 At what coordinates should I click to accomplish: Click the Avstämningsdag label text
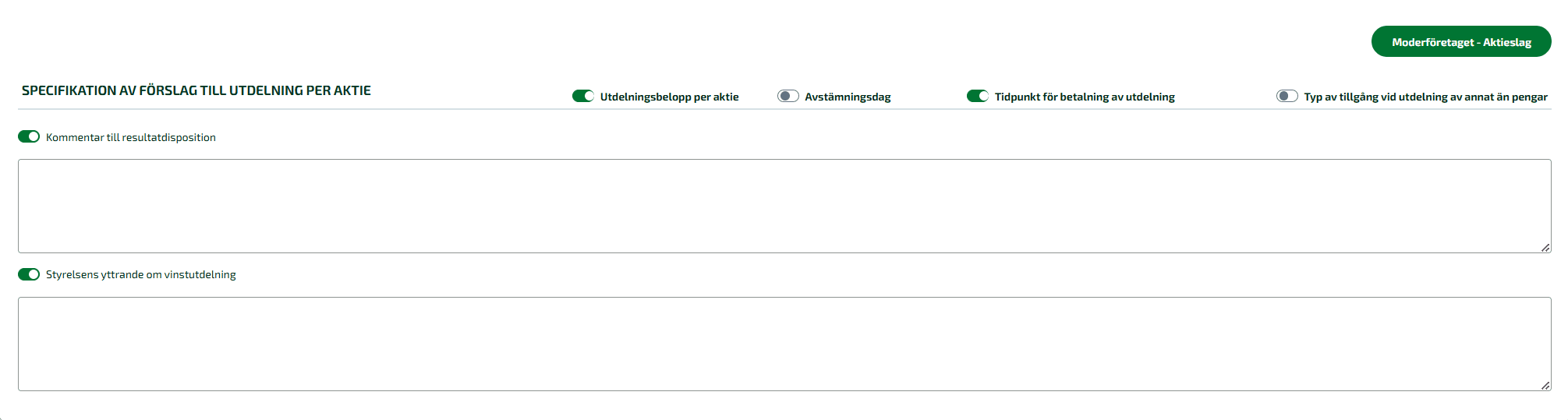click(x=848, y=97)
